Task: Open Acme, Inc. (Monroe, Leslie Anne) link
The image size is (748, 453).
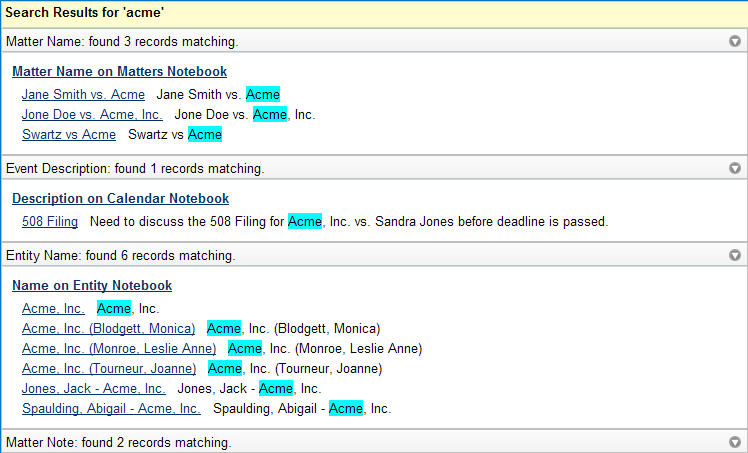Action: tap(119, 349)
